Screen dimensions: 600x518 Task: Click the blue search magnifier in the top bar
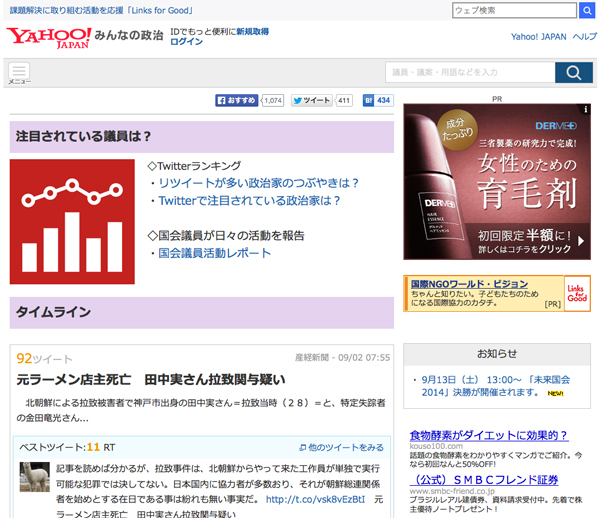(587, 10)
